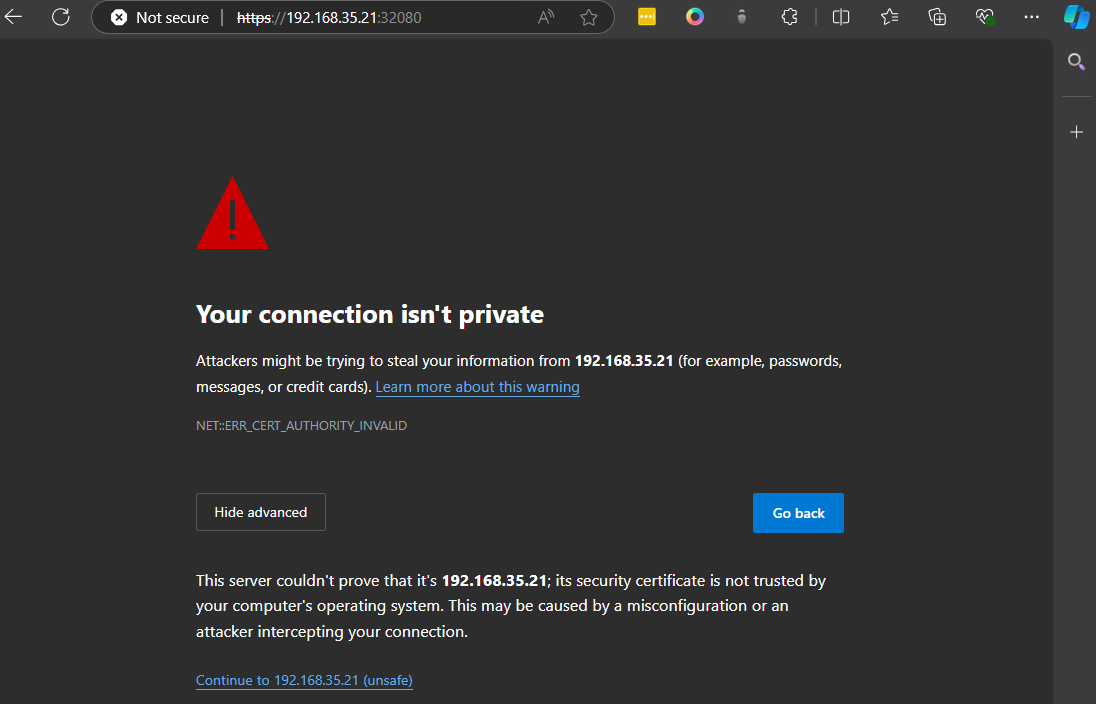This screenshot has width=1096, height=704.
Task: Open sidebar search icon
Action: pos(1076,62)
